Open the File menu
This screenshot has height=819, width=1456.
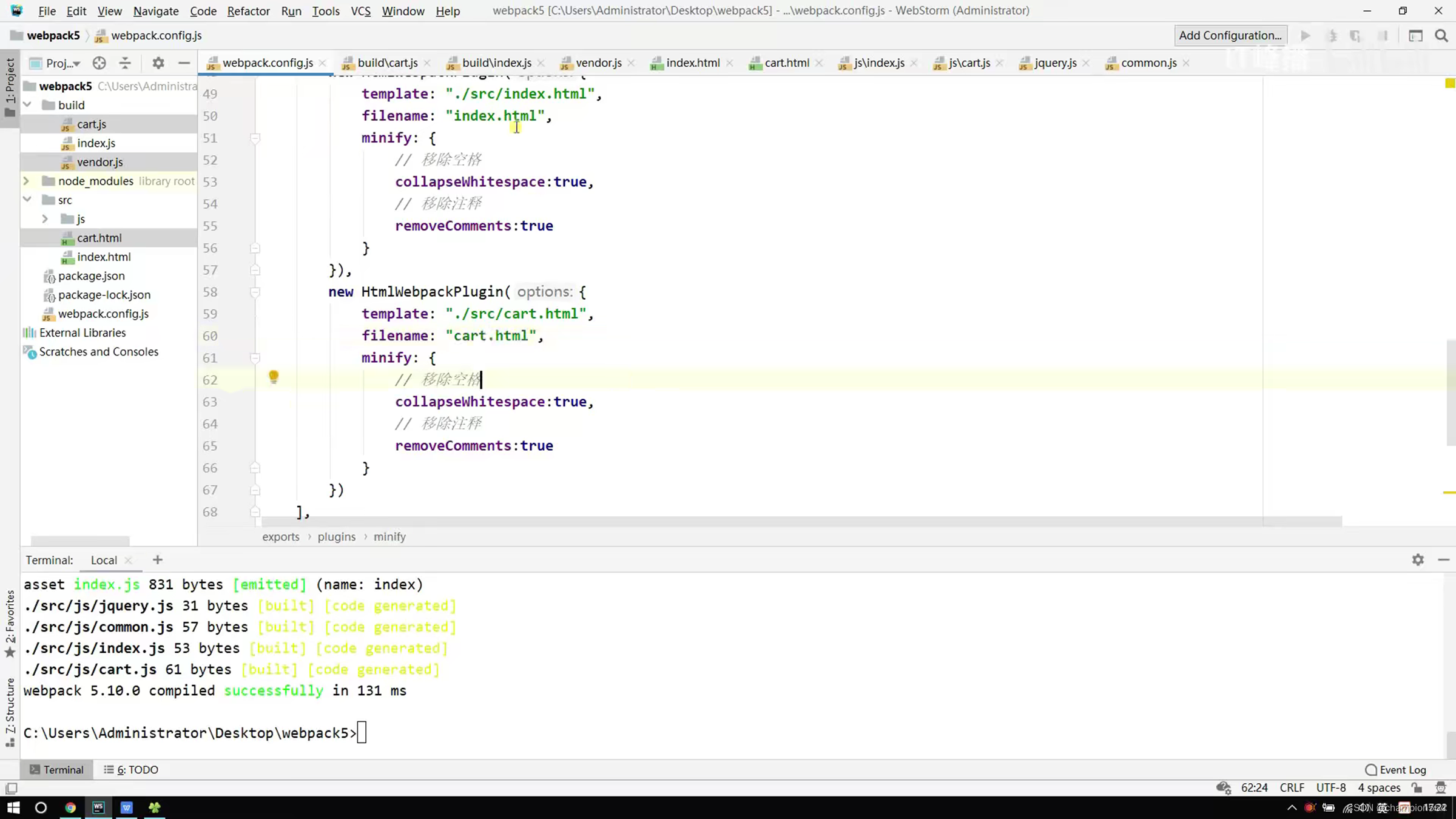47,11
